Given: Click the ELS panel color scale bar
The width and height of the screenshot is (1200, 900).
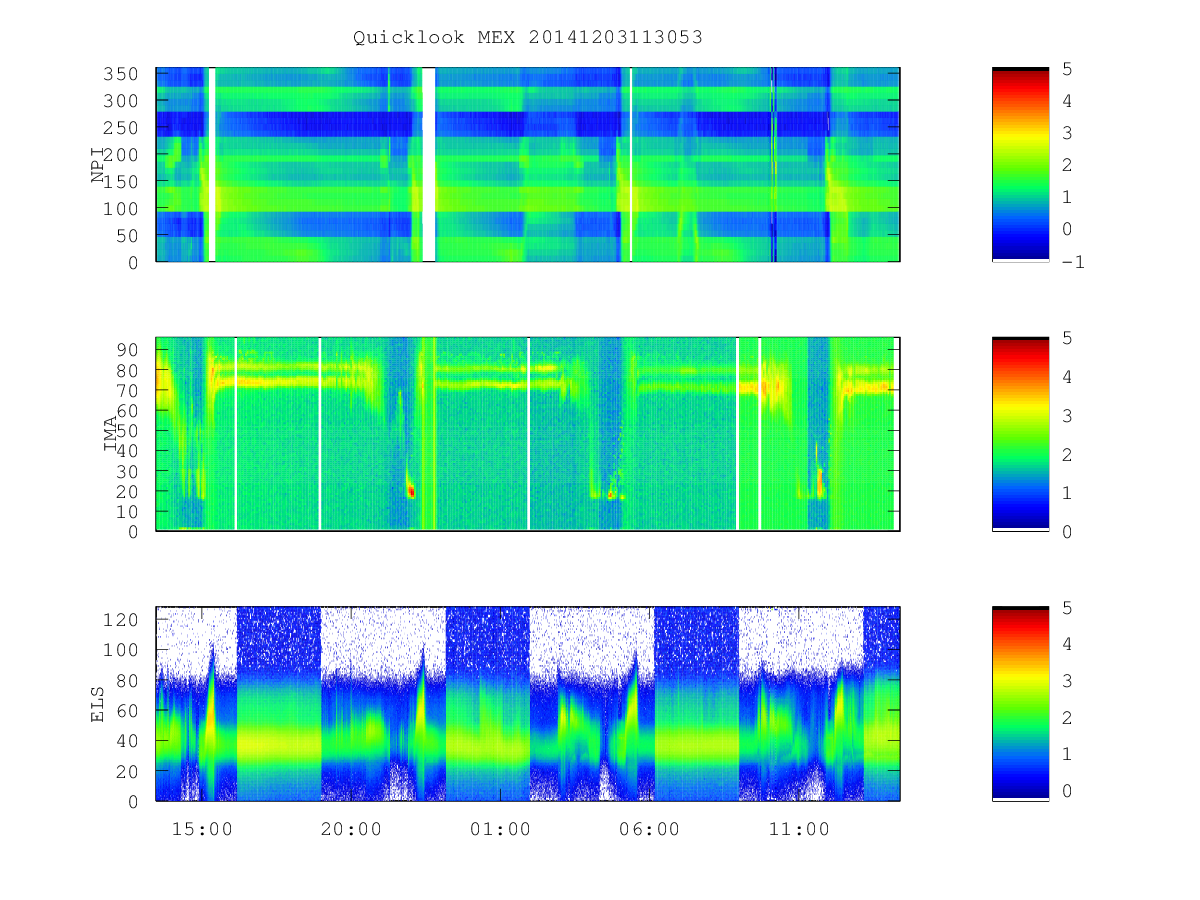Looking at the screenshot, I should click(1020, 704).
